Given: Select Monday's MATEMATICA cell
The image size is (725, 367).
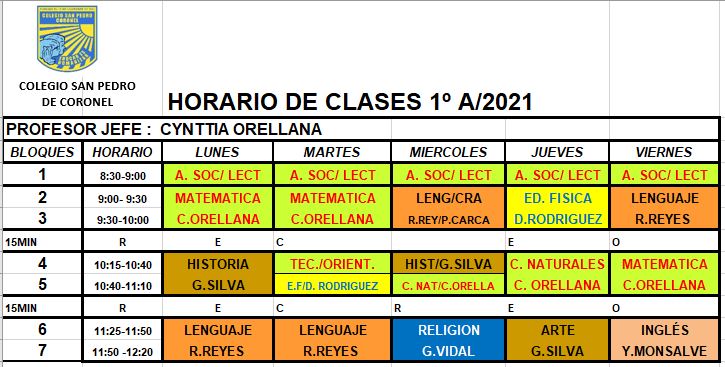Looking at the screenshot, I should tap(217, 208).
